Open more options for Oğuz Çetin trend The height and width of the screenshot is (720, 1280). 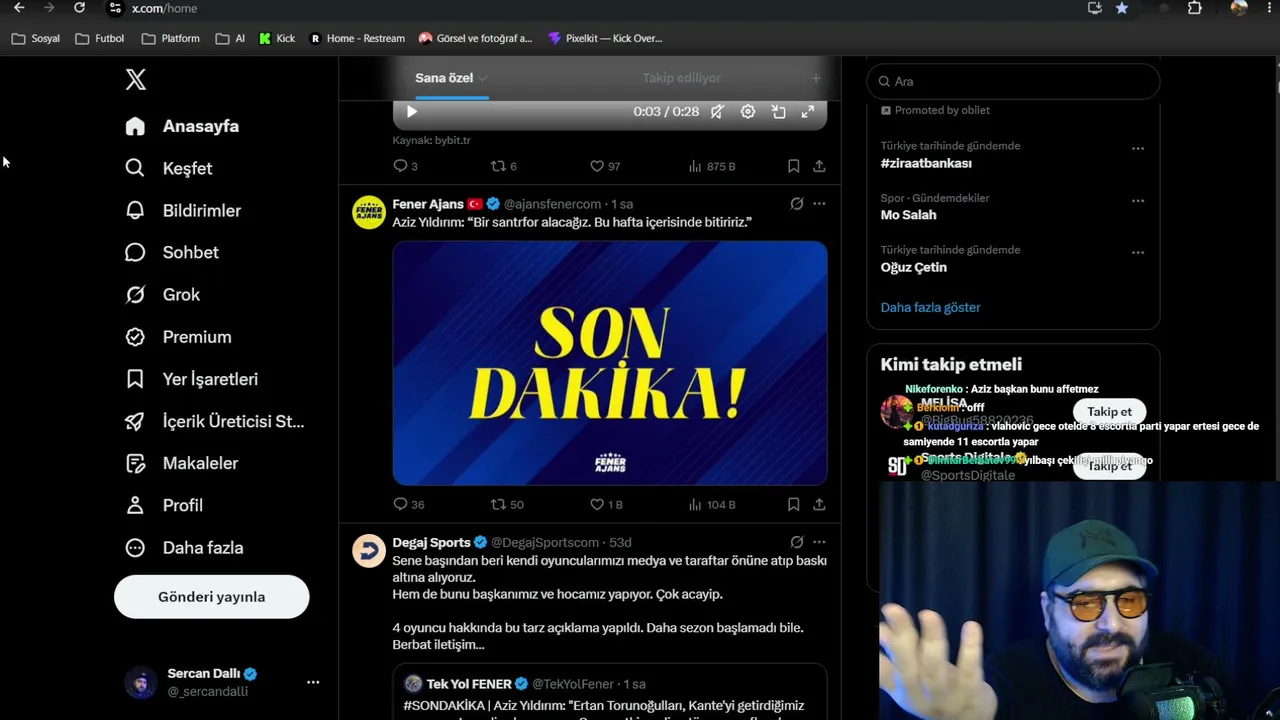[1138, 252]
